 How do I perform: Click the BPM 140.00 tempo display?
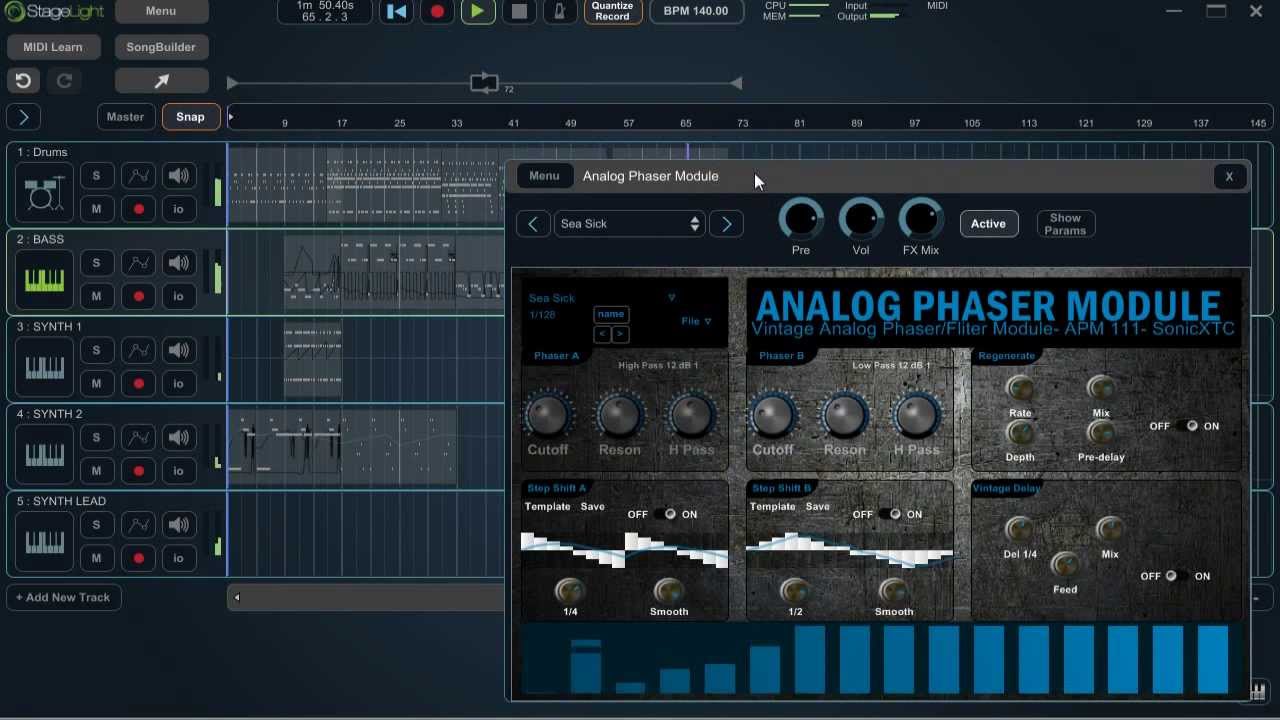click(696, 12)
